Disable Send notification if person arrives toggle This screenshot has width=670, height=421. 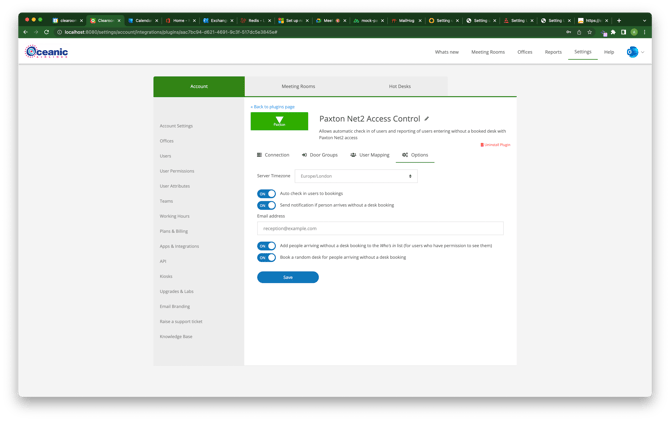(266, 205)
